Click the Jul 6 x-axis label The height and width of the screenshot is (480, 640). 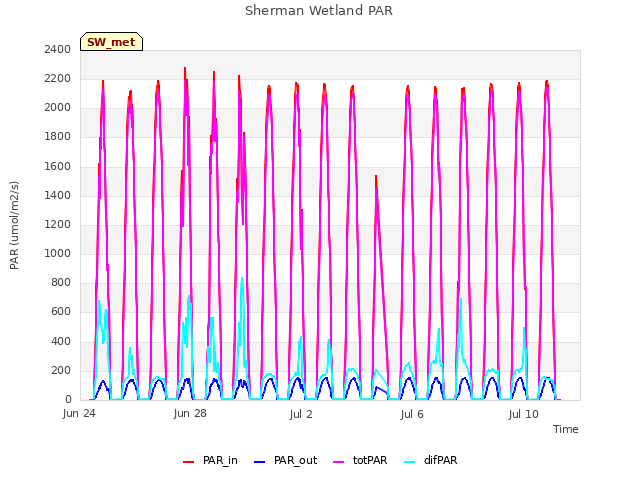[x=412, y=414]
